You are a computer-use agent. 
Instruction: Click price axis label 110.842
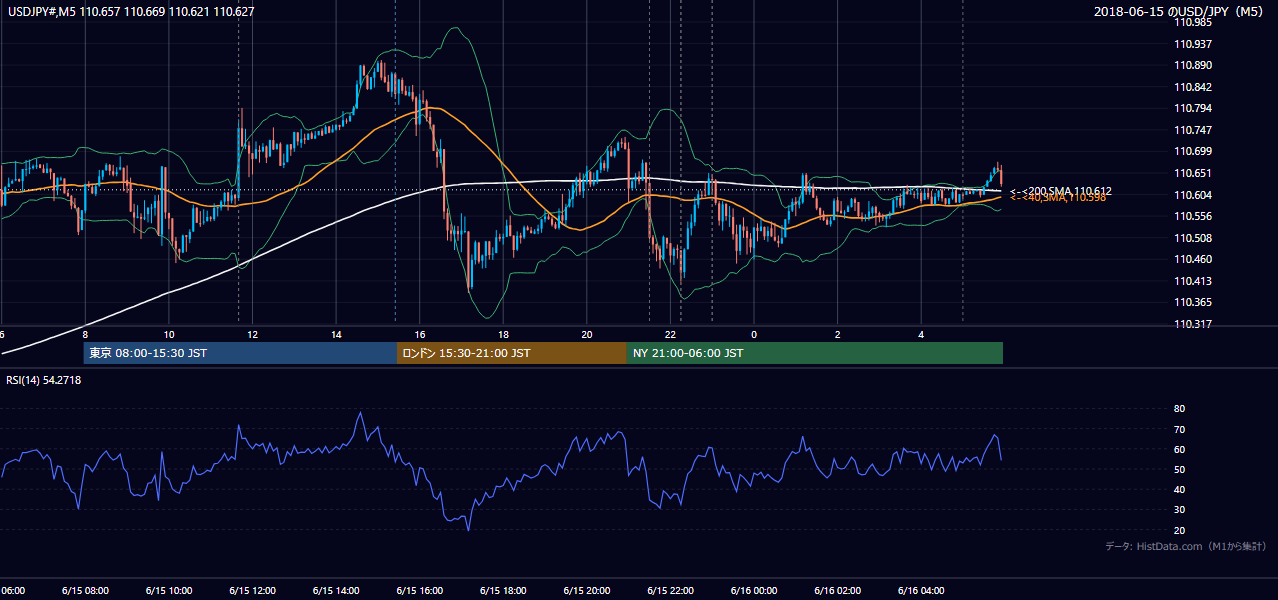1192,87
